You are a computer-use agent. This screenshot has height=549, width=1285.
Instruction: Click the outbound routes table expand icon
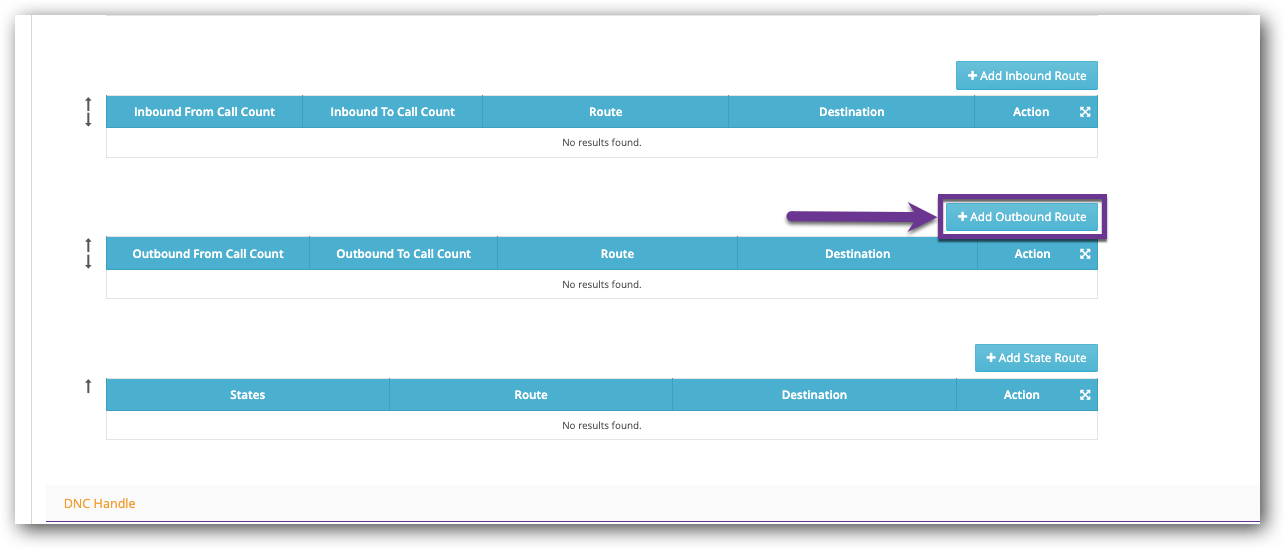1085,254
